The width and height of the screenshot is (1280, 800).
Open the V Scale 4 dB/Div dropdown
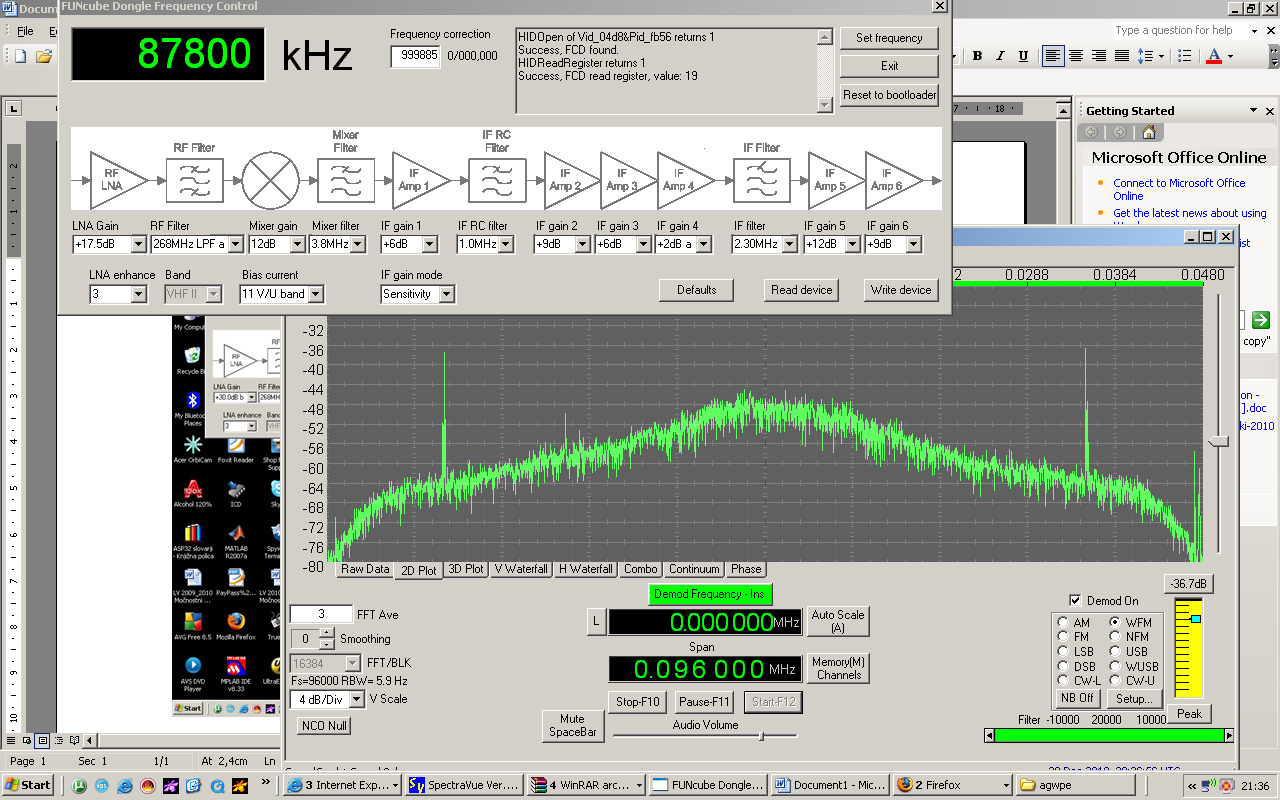click(x=355, y=700)
